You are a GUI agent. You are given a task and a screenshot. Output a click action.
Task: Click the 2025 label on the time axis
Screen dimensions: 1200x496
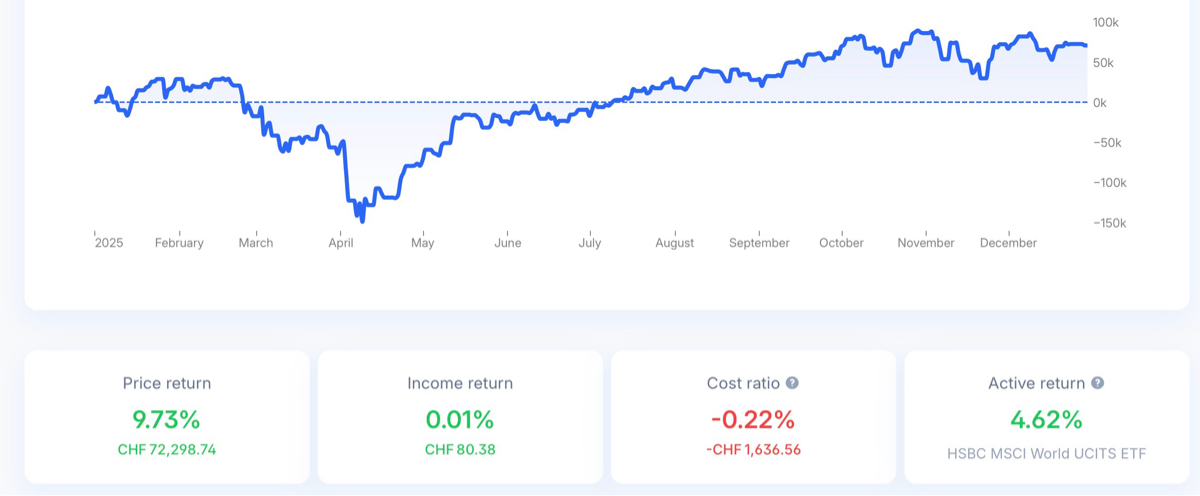(x=109, y=243)
